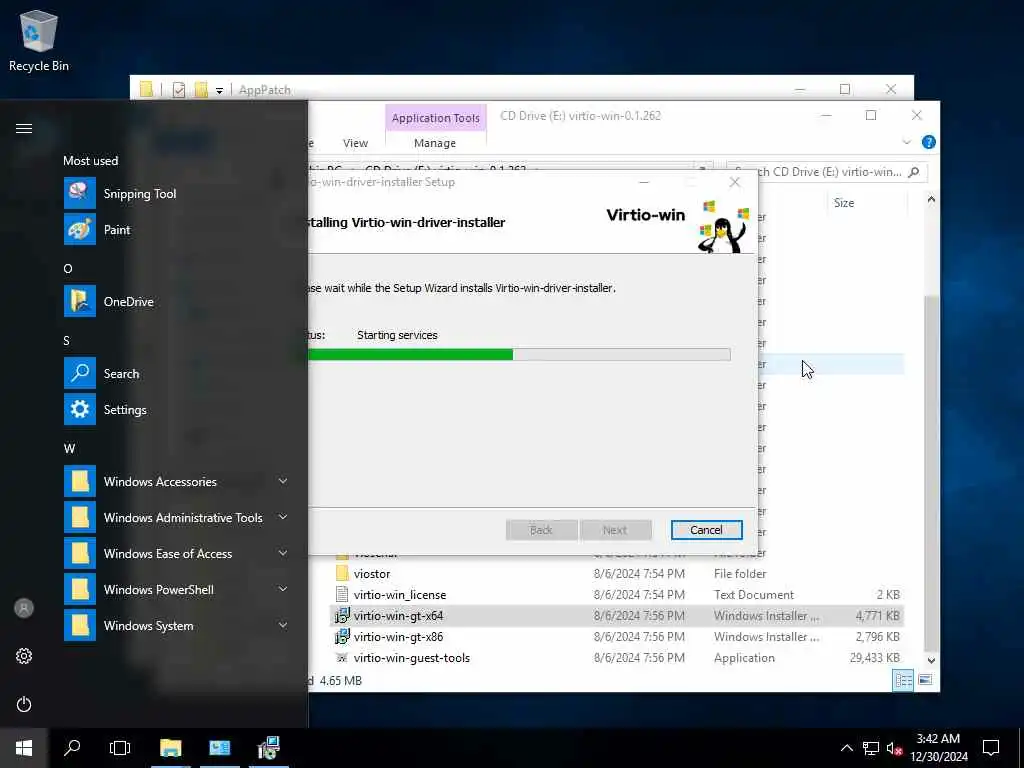1024x768 pixels.
Task: Click the disabled Next button
Action: [615, 530]
